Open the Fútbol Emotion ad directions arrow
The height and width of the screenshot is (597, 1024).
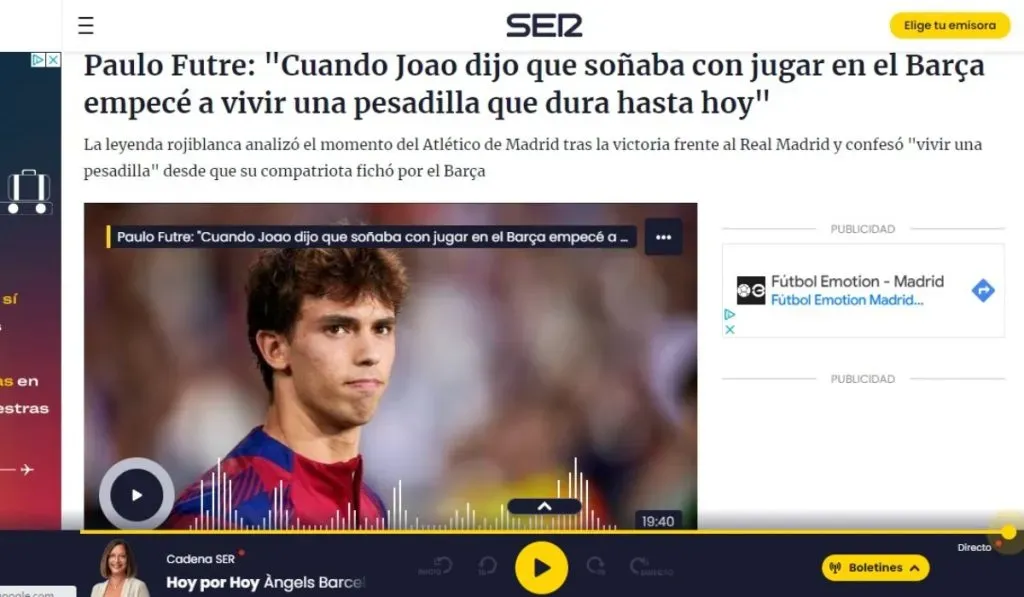click(x=983, y=290)
